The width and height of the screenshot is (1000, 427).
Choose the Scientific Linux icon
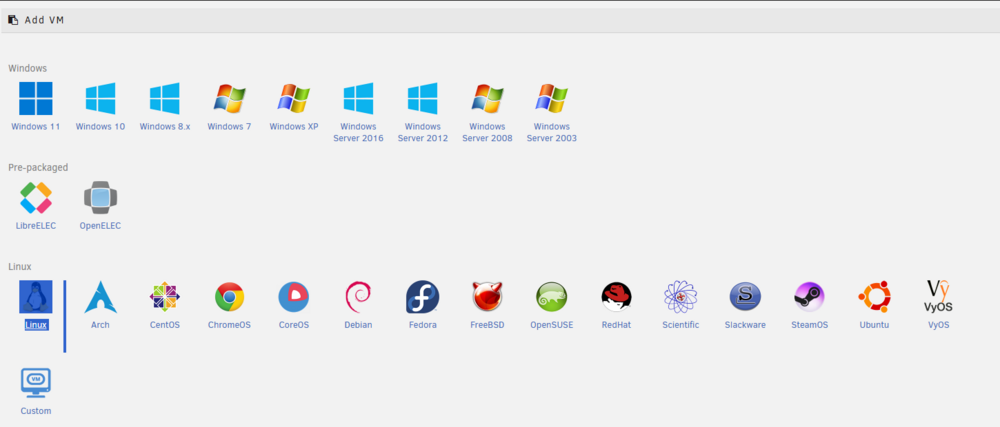680,297
